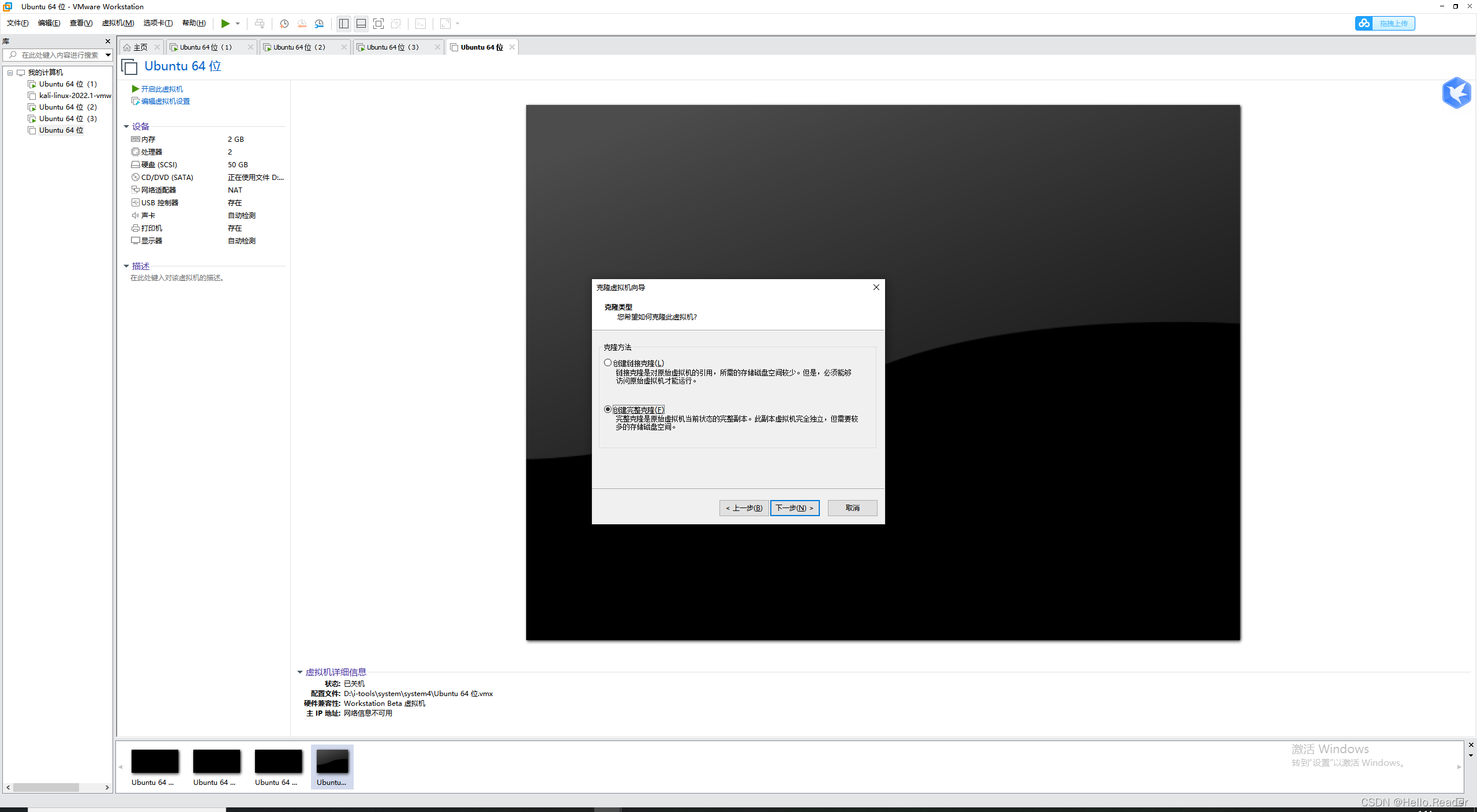Collapse the 设备 section

click(x=126, y=126)
